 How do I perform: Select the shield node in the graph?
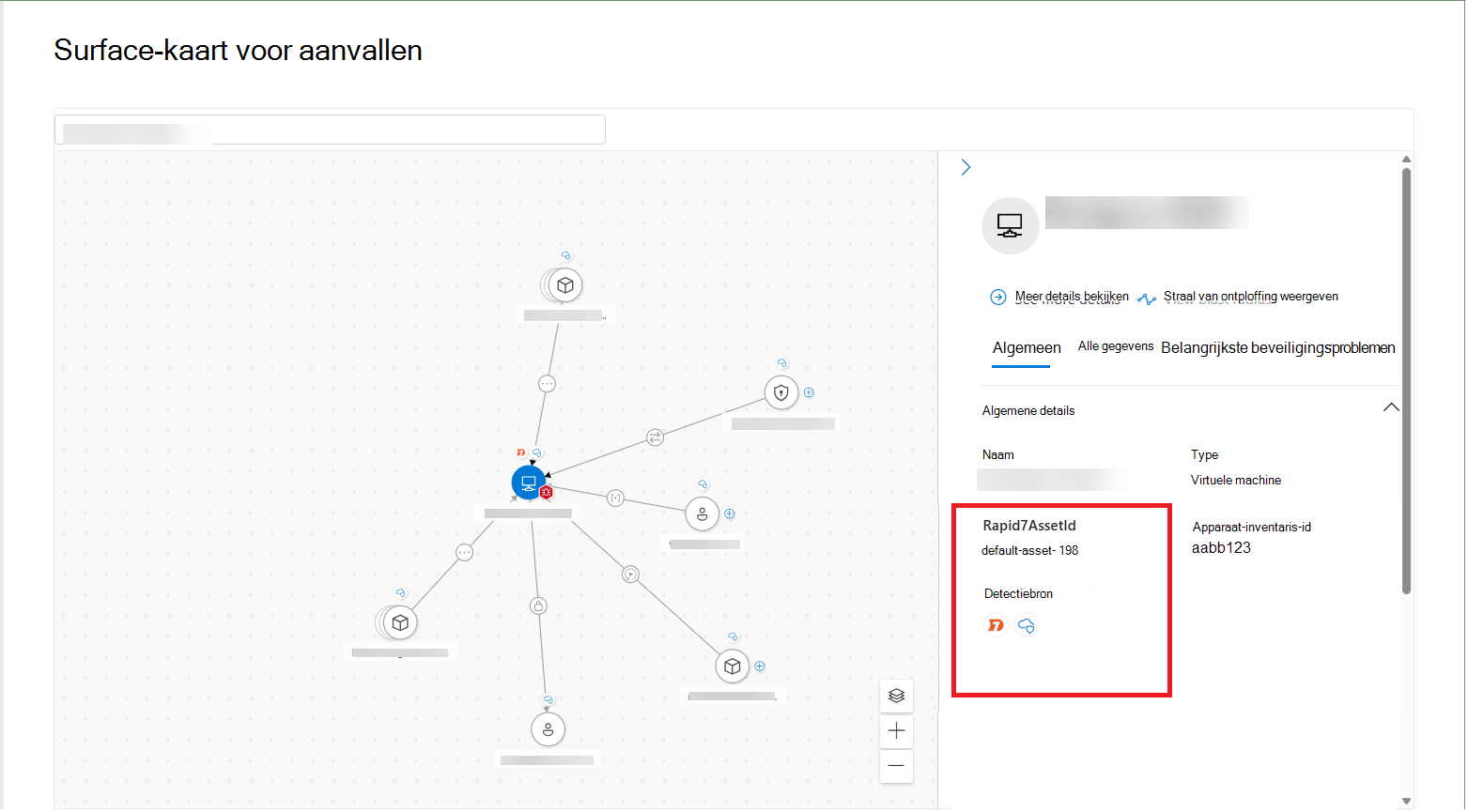781,392
